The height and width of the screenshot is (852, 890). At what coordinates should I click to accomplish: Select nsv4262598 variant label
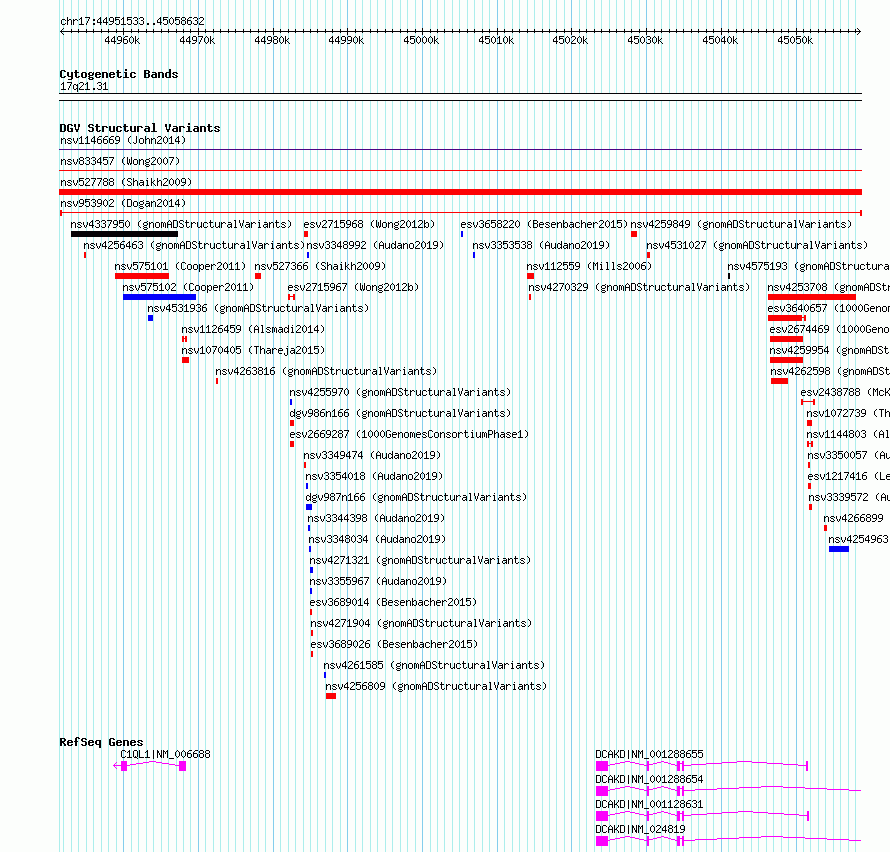pos(830,371)
